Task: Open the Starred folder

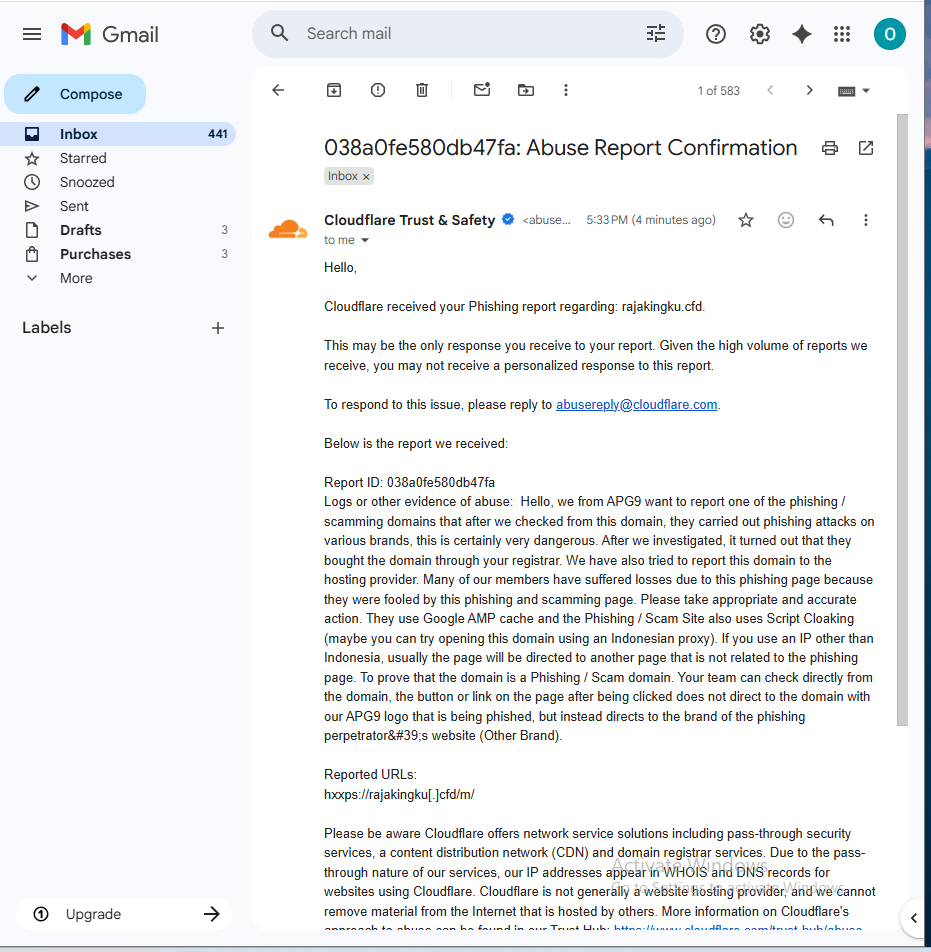Action: point(118,158)
